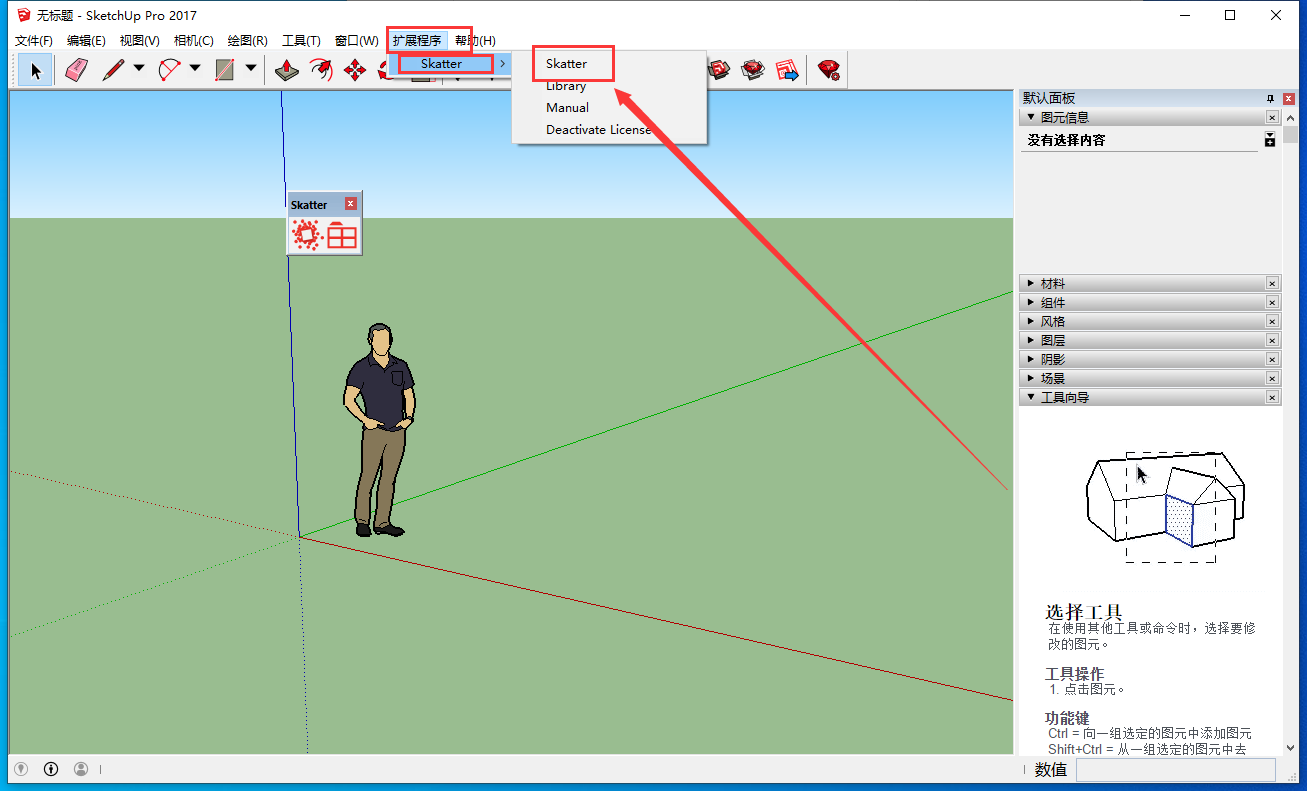The width and height of the screenshot is (1307, 791).
Task: Open the 文件(F) menu
Action: [x=34, y=41]
